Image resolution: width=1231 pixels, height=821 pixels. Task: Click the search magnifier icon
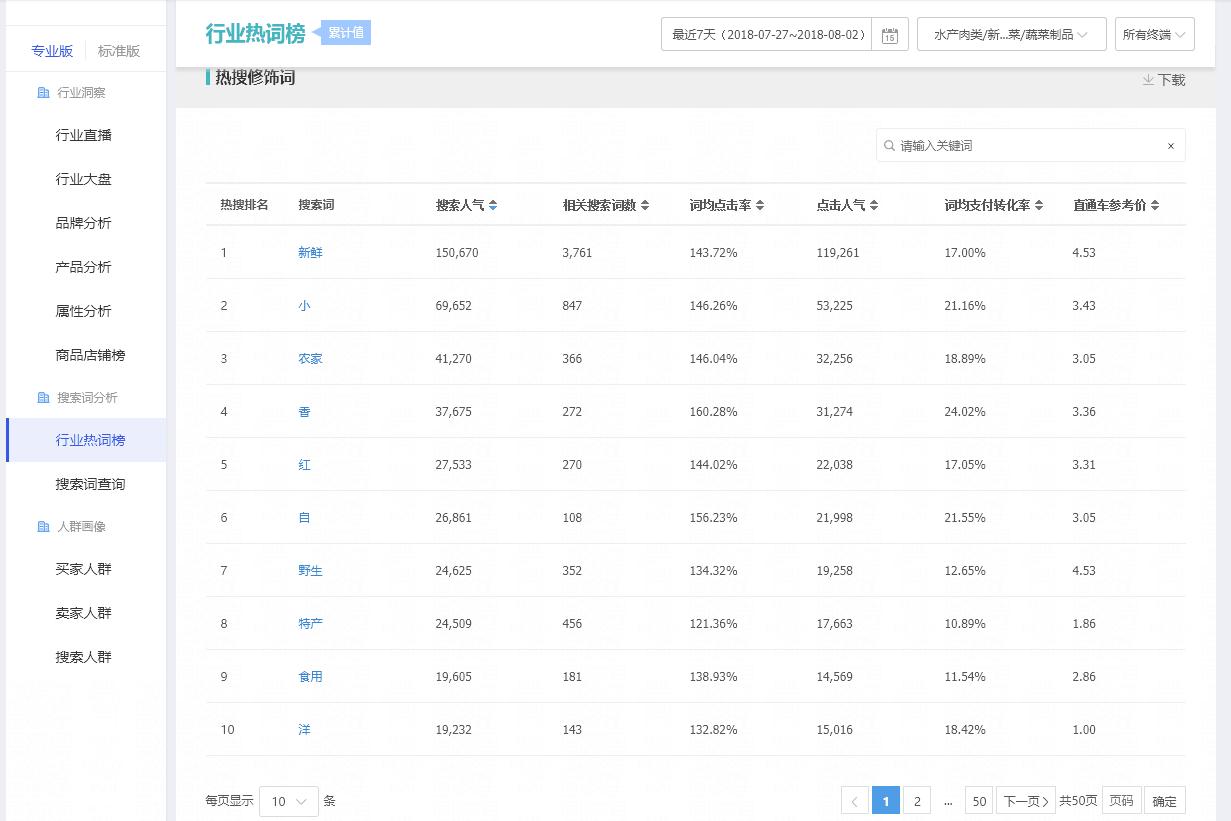[888, 145]
